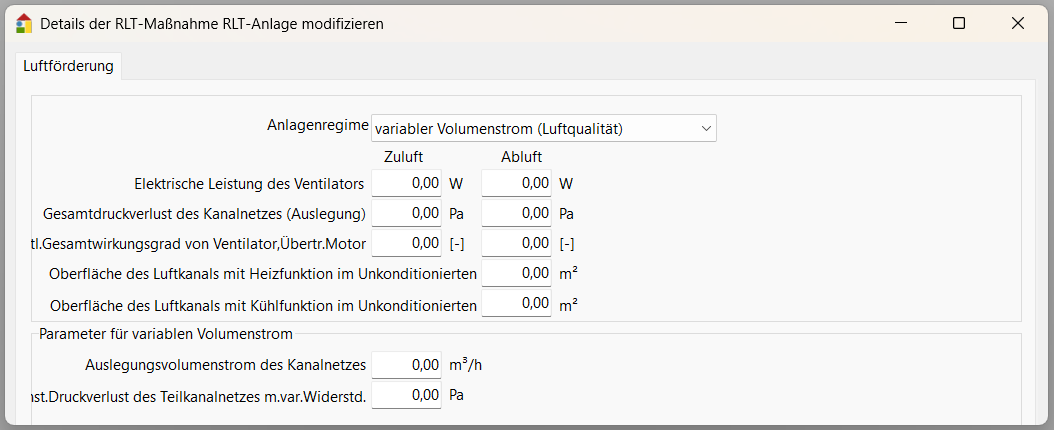Click the Abluft column header label
Screen dimensions: 1054x430
[521, 156]
